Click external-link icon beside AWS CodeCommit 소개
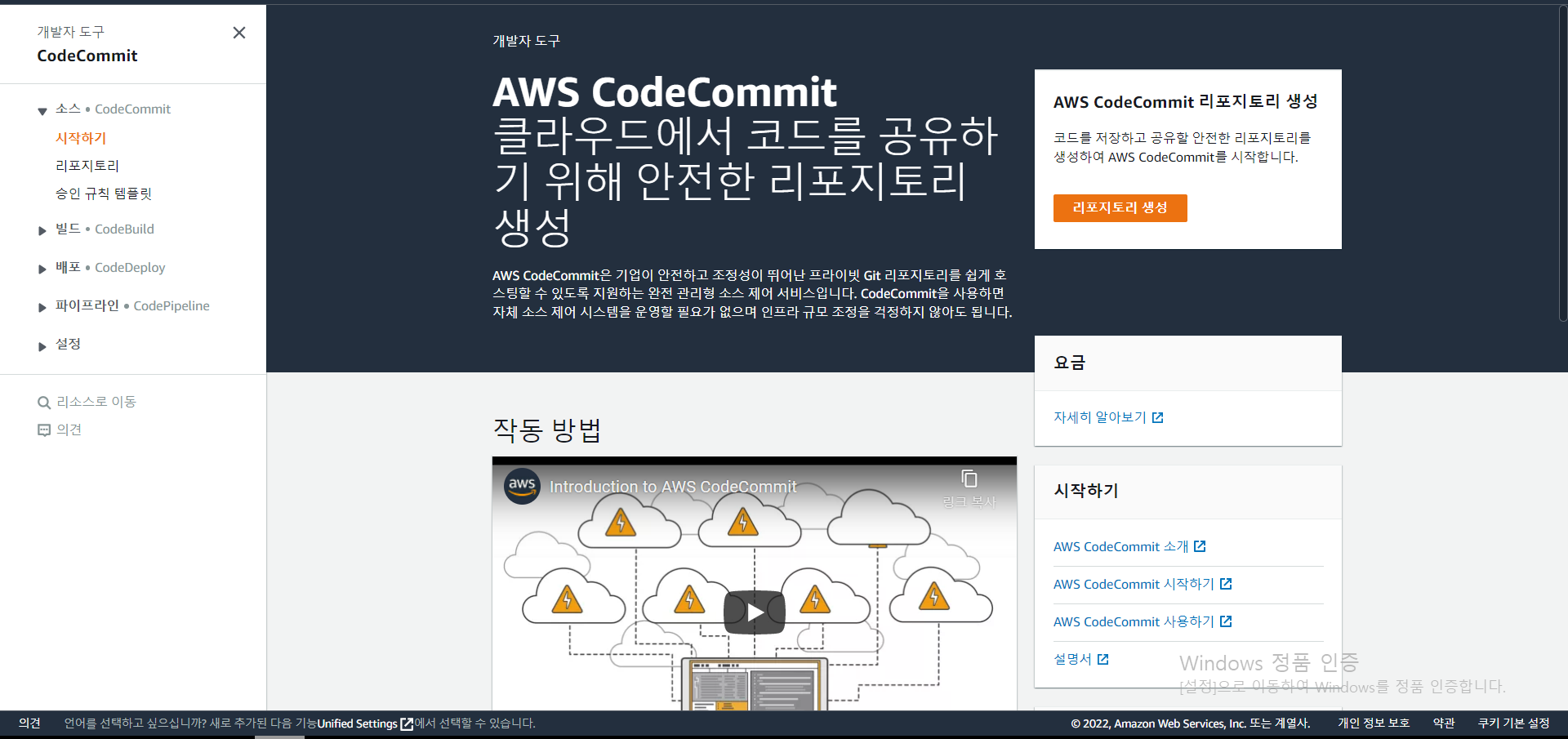The height and width of the screenshot is (739, 1568). tap(1200, 546)
